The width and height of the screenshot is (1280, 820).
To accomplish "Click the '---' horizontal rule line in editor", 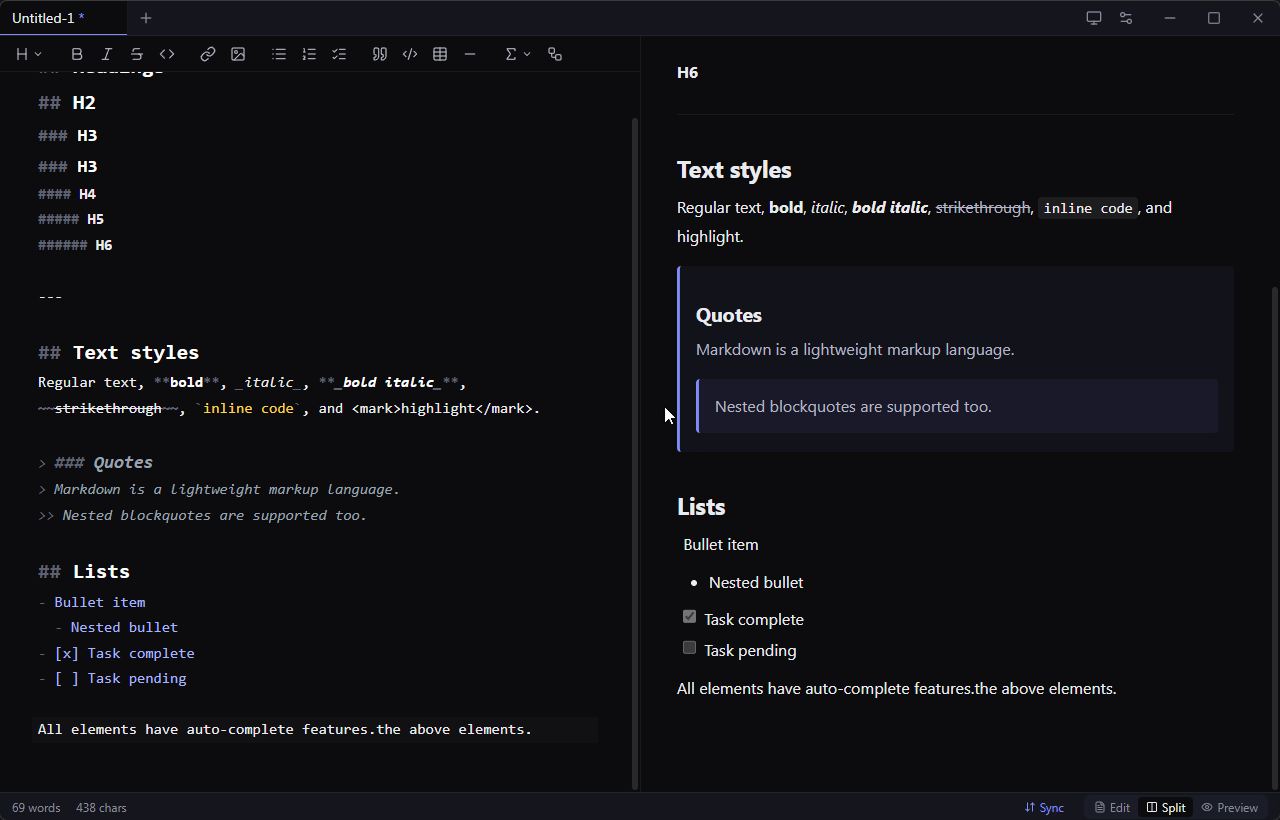I will pyautogui.click(x=50, y=296).
